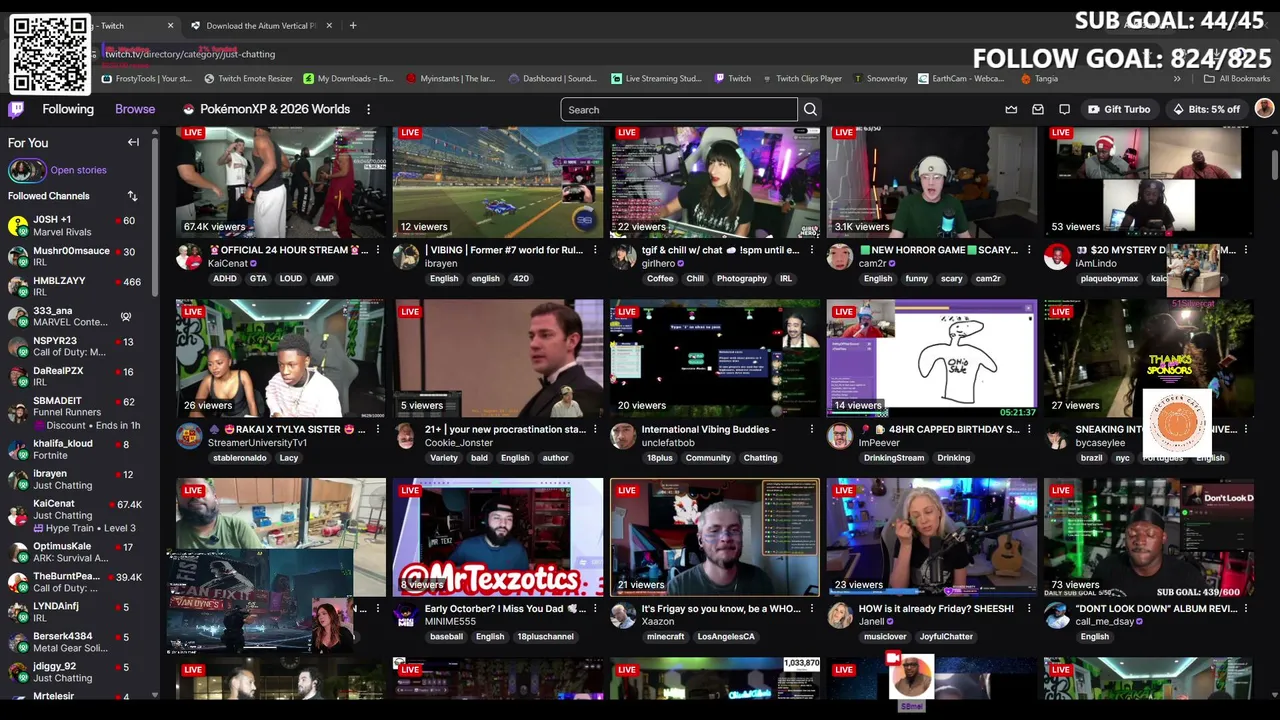Open the All Bookmarks folder
The width and height of the screenshot is (1280, 720).
(x=1236, y=78)
